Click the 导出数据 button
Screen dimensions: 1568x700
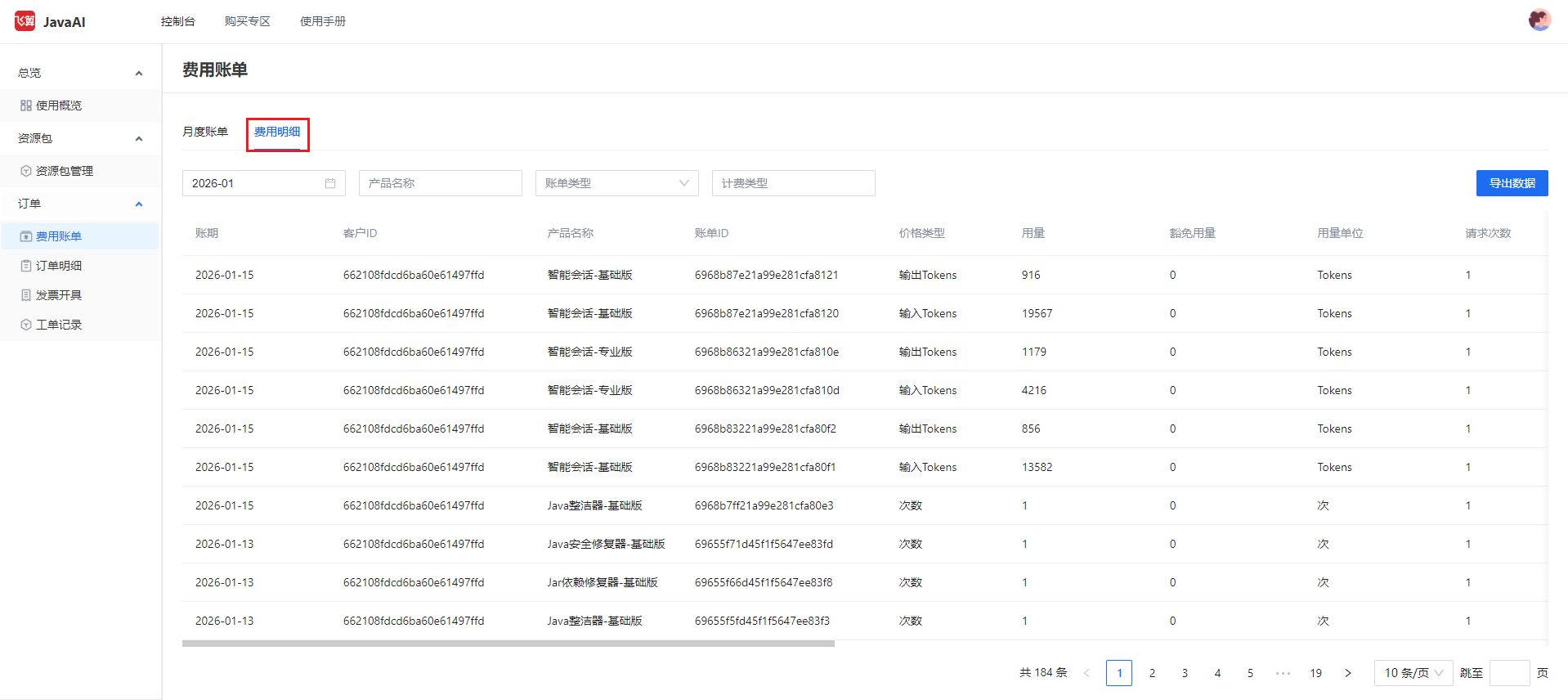click(1512, 183)
